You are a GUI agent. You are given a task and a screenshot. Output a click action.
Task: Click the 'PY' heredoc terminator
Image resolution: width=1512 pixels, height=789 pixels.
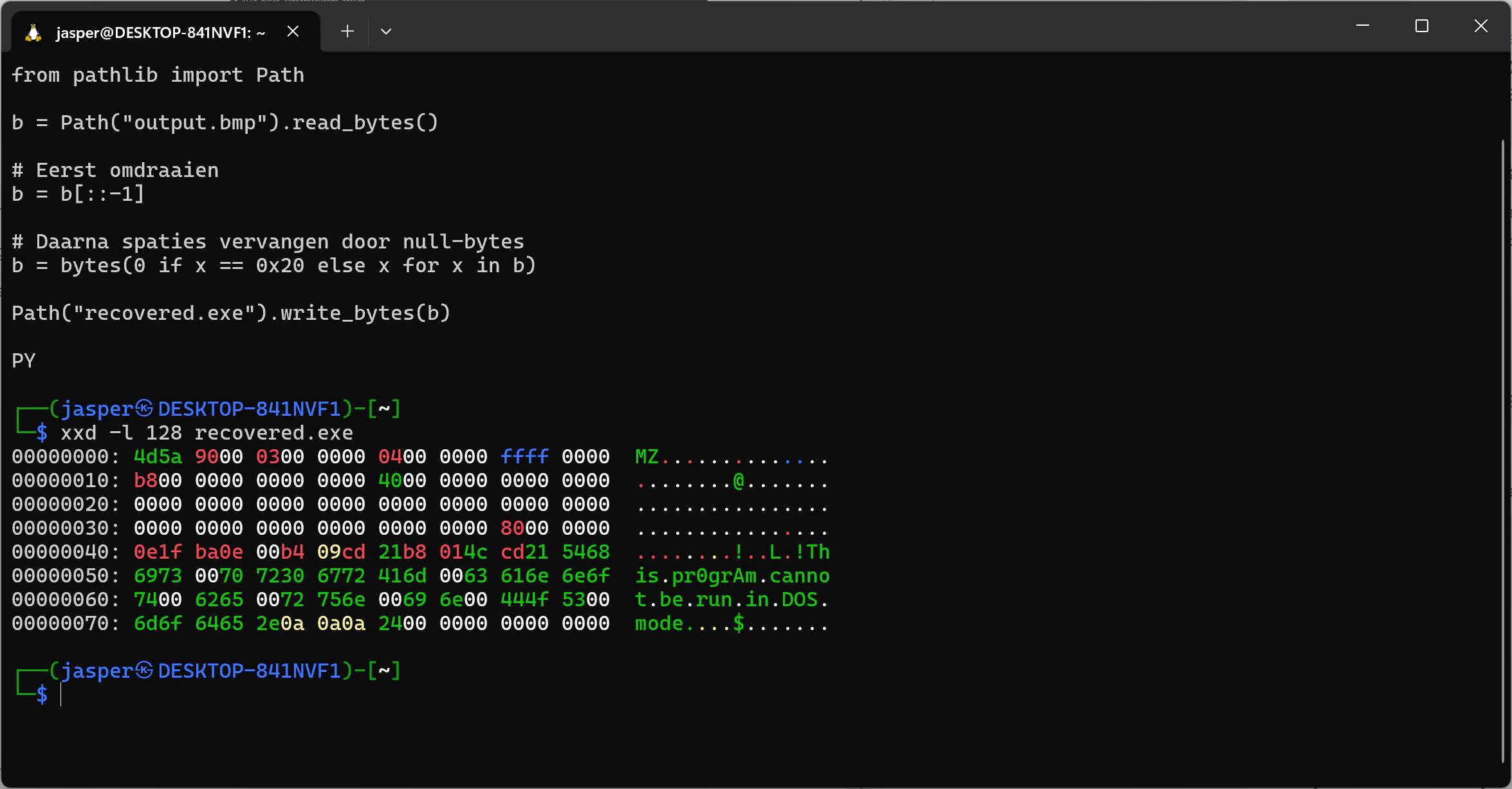click(24, 361)
